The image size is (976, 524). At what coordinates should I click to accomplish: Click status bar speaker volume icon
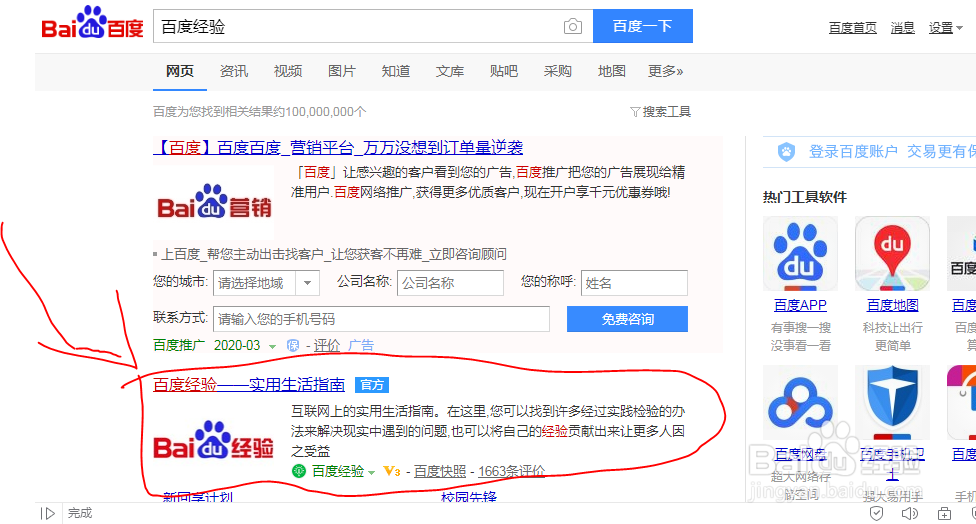click(910, 513)
